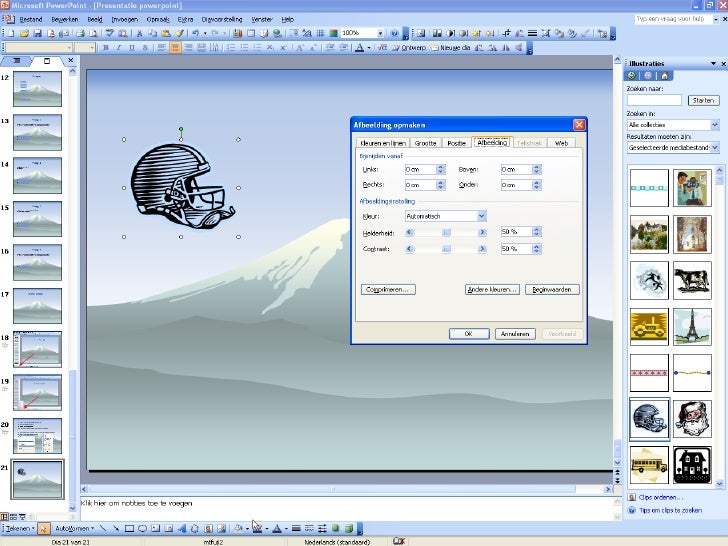The width and height of the screenshot is (728, 546).
Task: Expand the Zoeken in collections dropdown
Action: click(x=714, y=125)
